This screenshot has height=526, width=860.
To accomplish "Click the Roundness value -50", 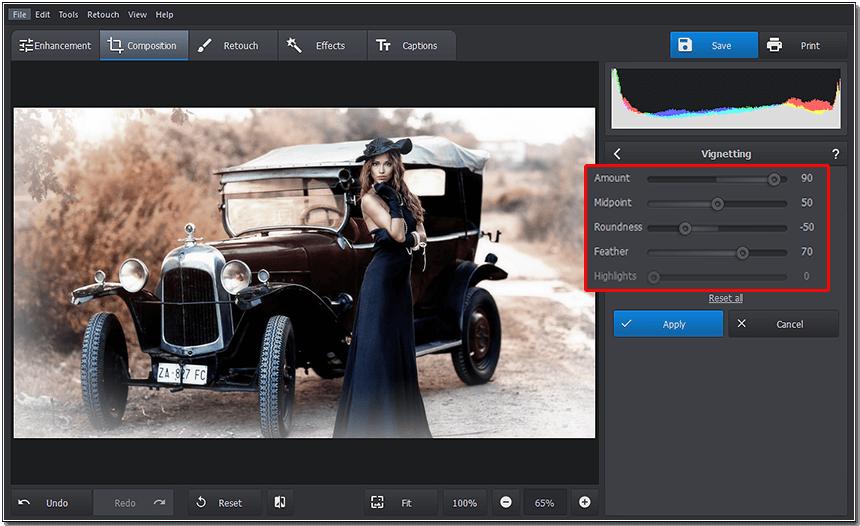I will [806, 227].
